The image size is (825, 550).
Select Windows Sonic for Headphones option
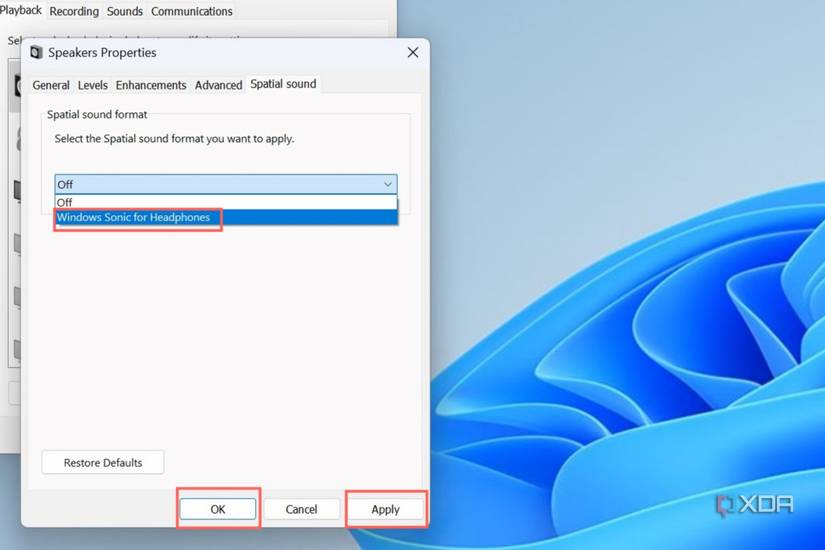tap(226, 217)
